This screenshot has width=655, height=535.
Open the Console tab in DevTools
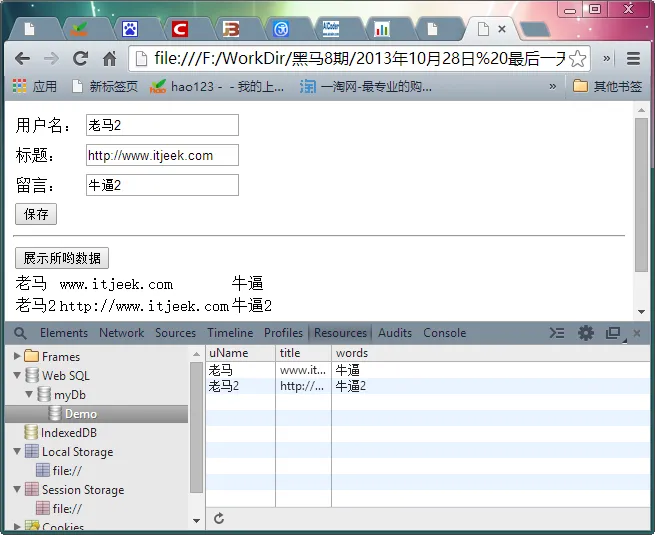(444, 333)
